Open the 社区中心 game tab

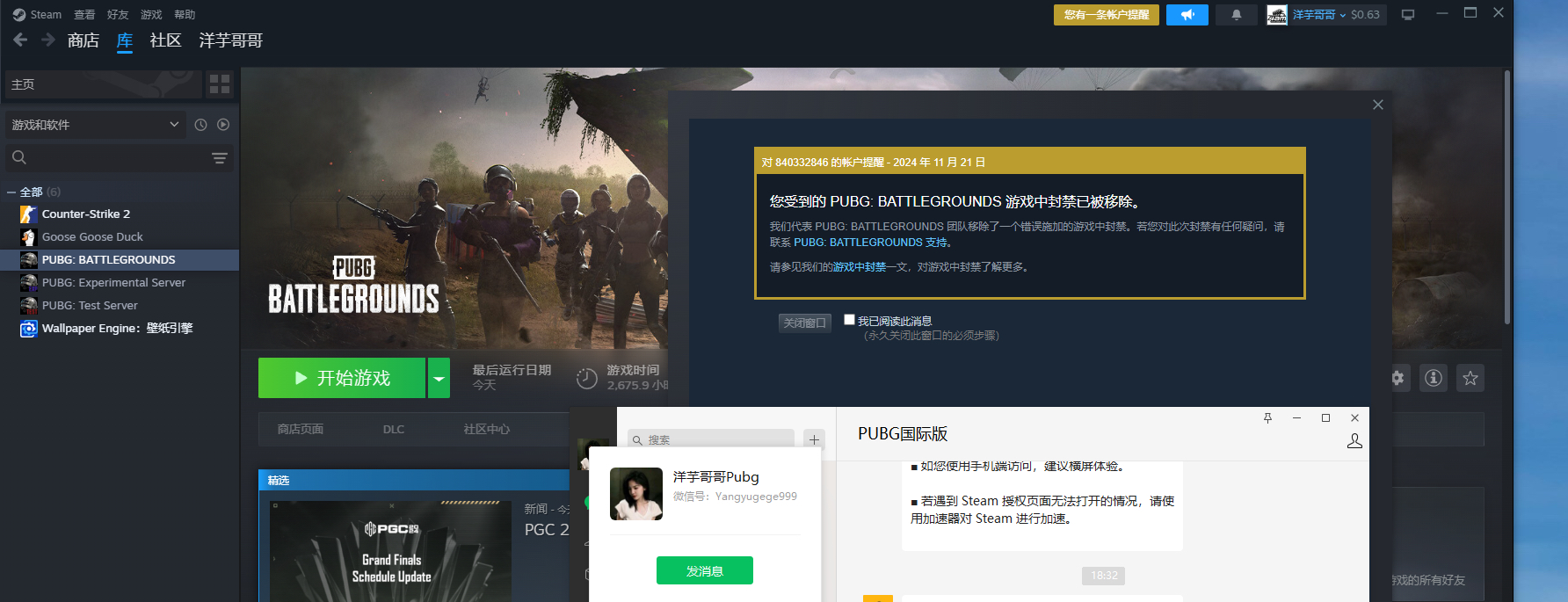coord(487,429)
